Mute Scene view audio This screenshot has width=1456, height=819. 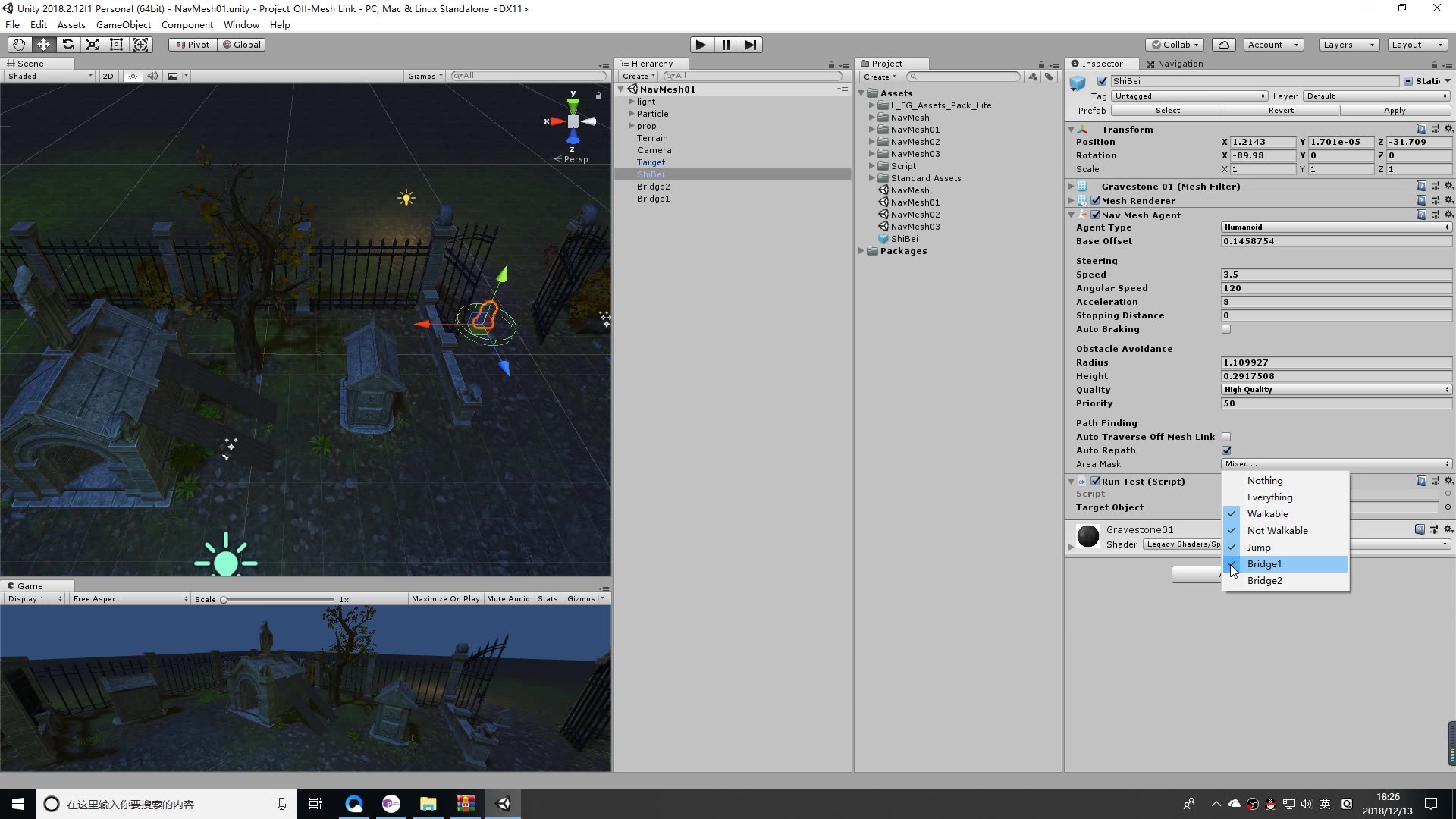click(x=153, y=76)
